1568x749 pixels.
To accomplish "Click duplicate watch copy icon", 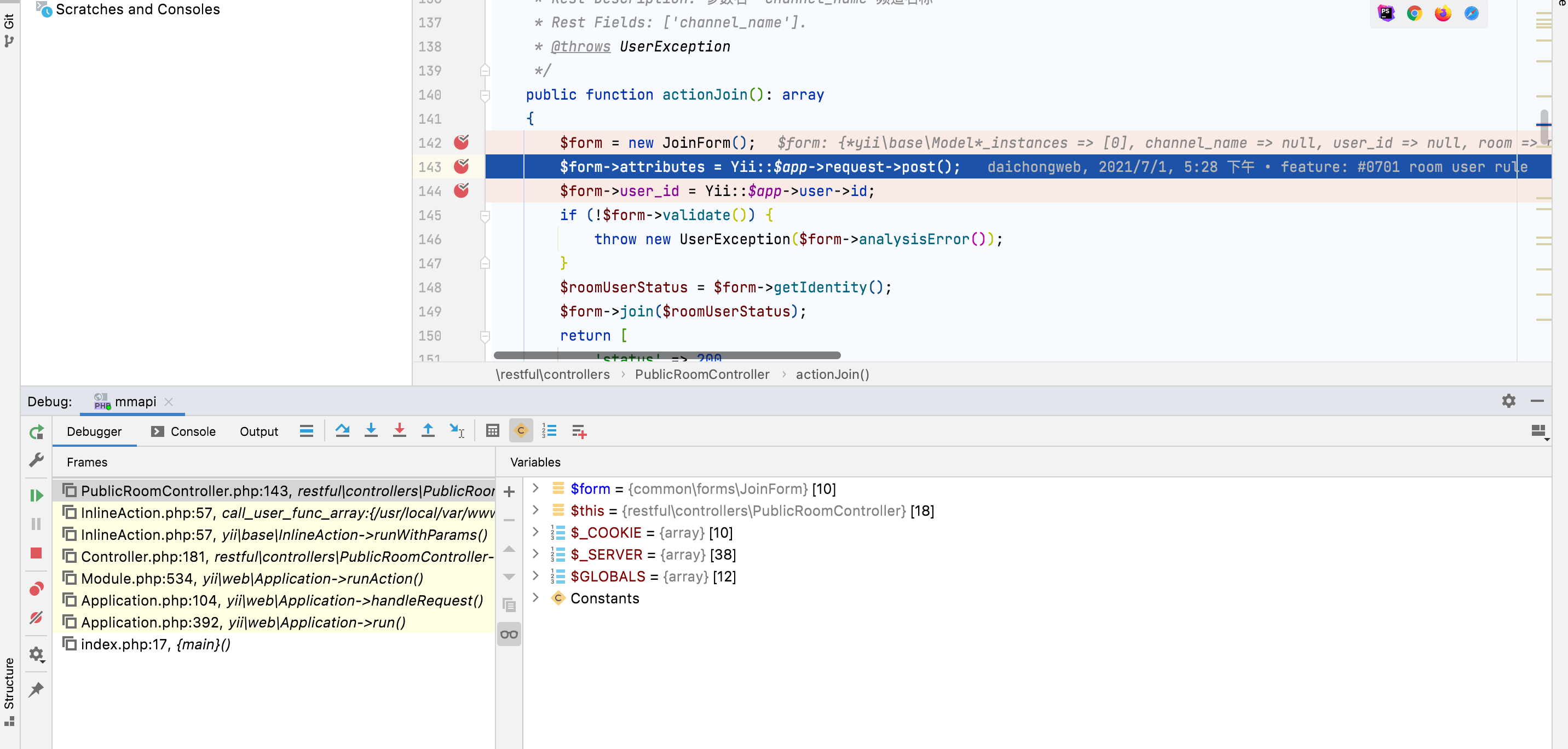I will 510,606.
